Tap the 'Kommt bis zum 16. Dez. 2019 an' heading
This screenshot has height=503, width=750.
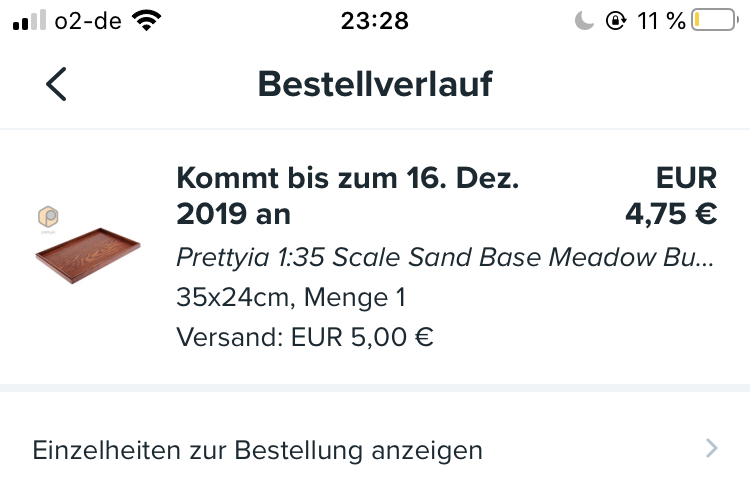348,196
